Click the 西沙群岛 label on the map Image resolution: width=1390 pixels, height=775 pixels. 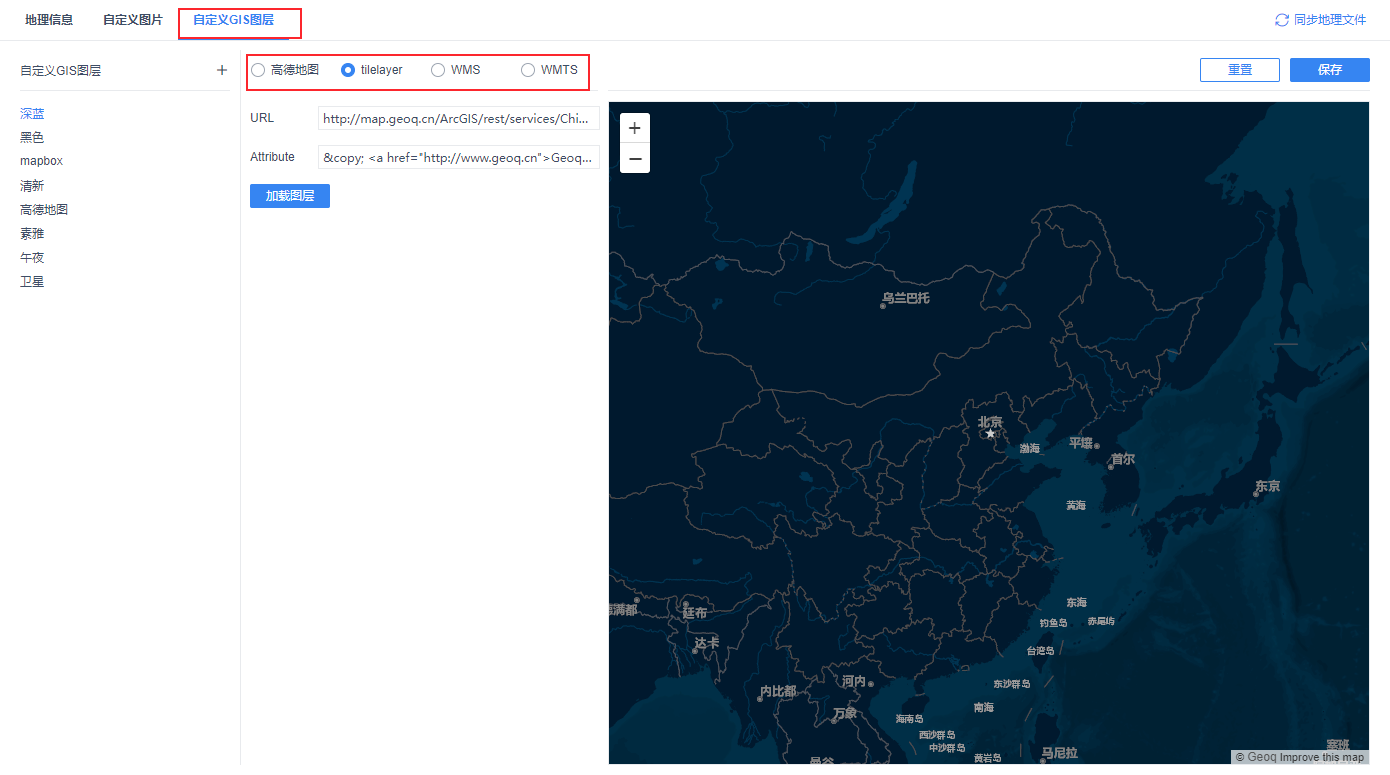click(938, 735)
